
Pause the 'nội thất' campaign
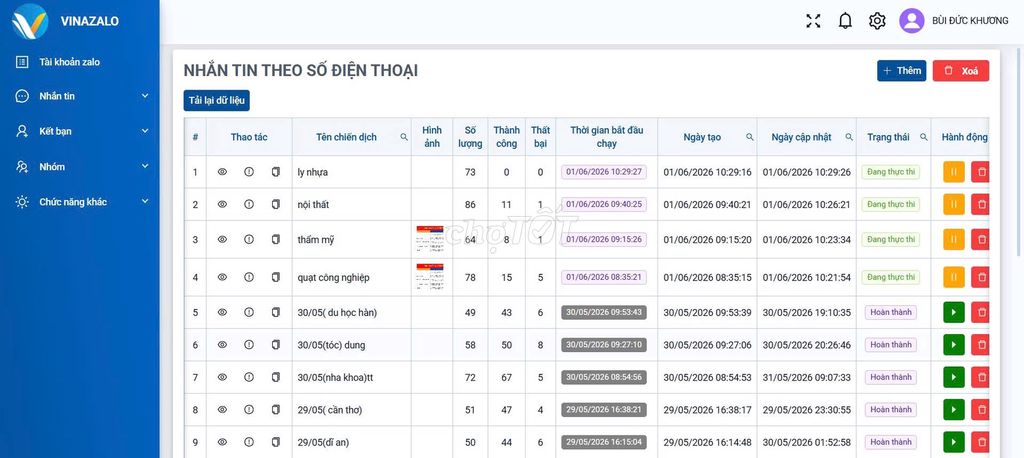pyautogui.click(x=953, y=204)
